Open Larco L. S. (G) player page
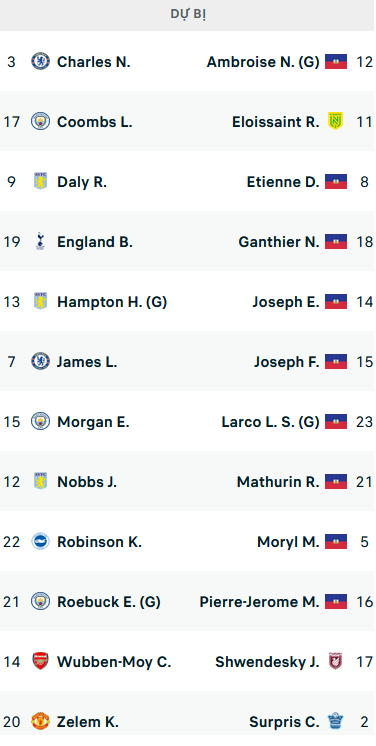 coord(270,422)
